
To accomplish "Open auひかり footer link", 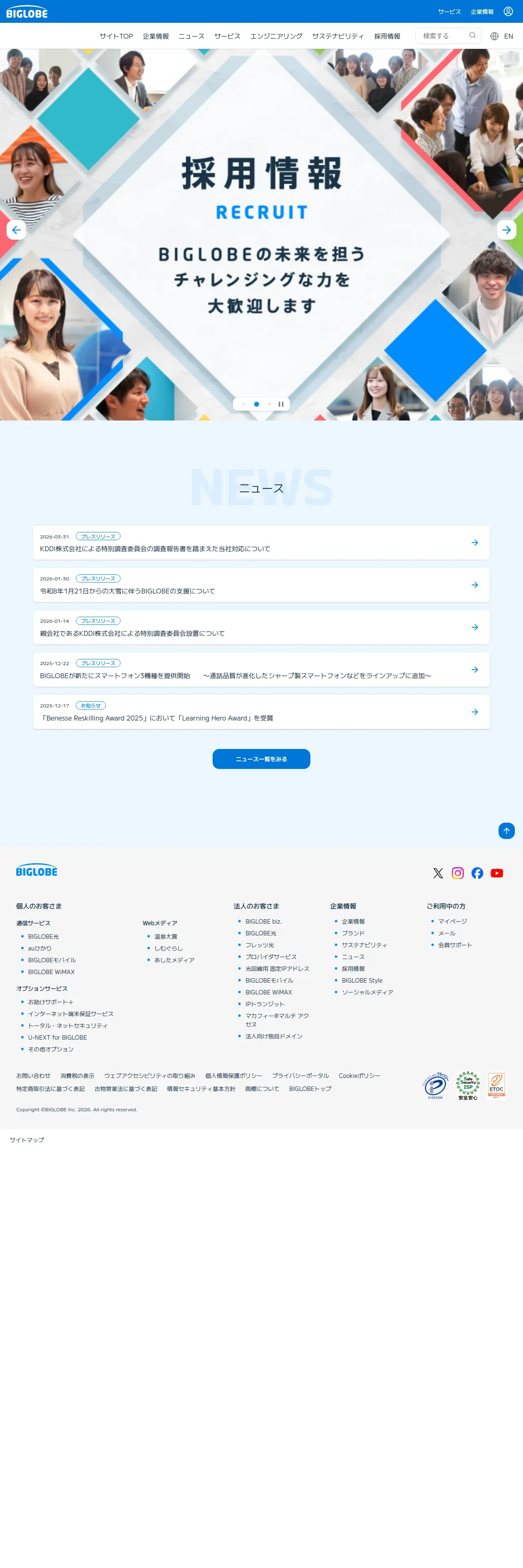I will tap(40, 948).
